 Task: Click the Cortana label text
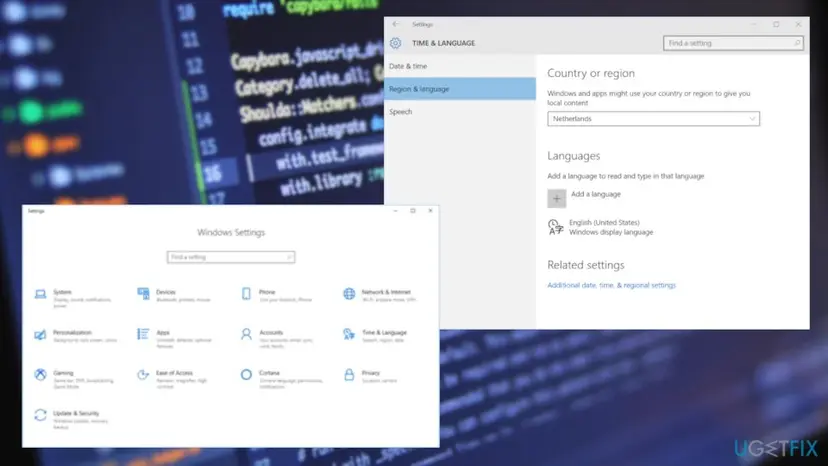[x=269, y=373]
